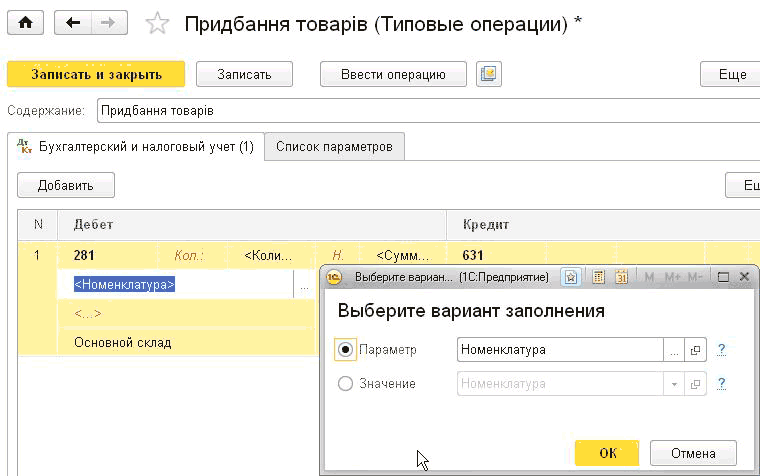Click the M+ memory button in dialog title bar

[x=672, y=277]
